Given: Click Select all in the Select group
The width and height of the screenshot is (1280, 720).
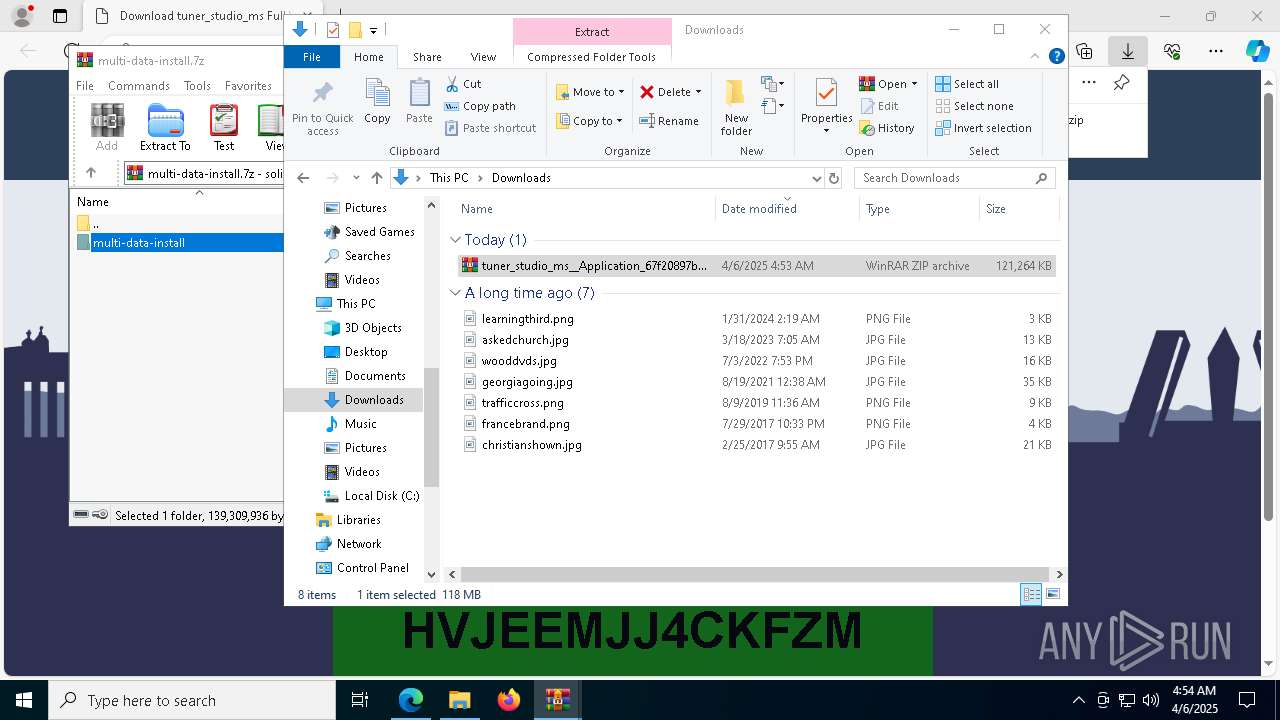Looking at the screenshot, I should 967,84.
